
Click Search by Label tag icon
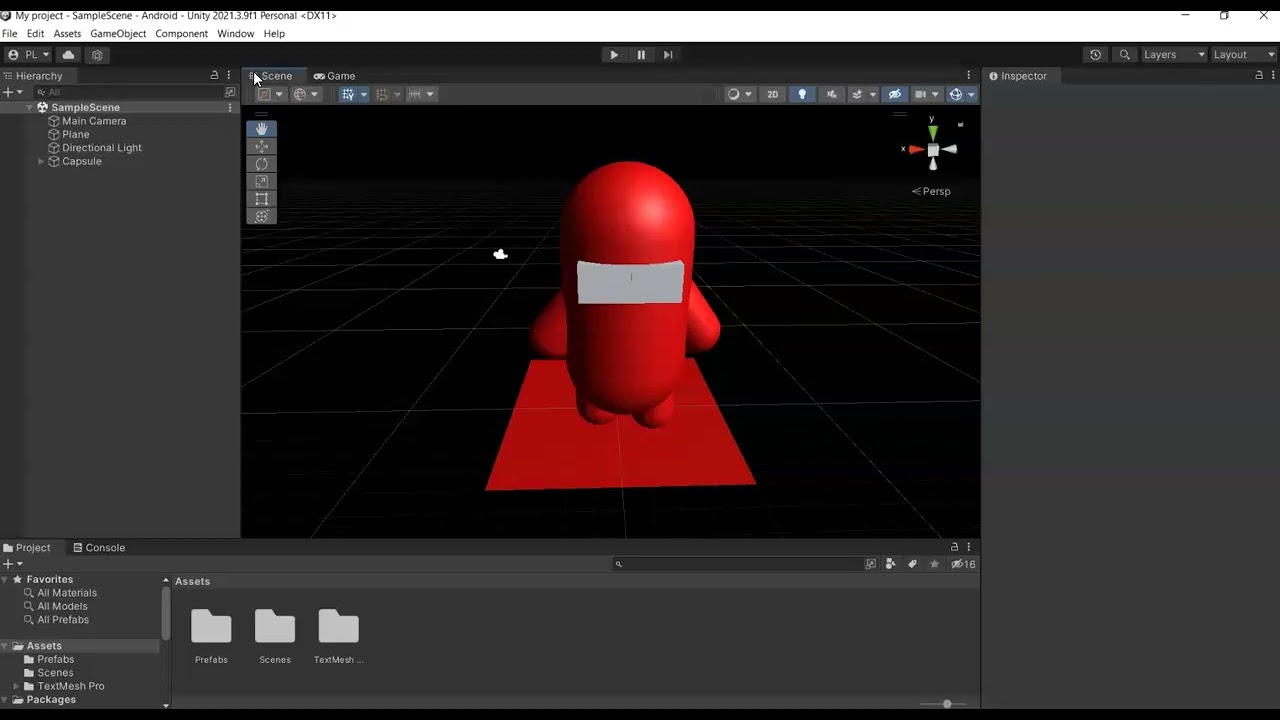coord(912,564)
